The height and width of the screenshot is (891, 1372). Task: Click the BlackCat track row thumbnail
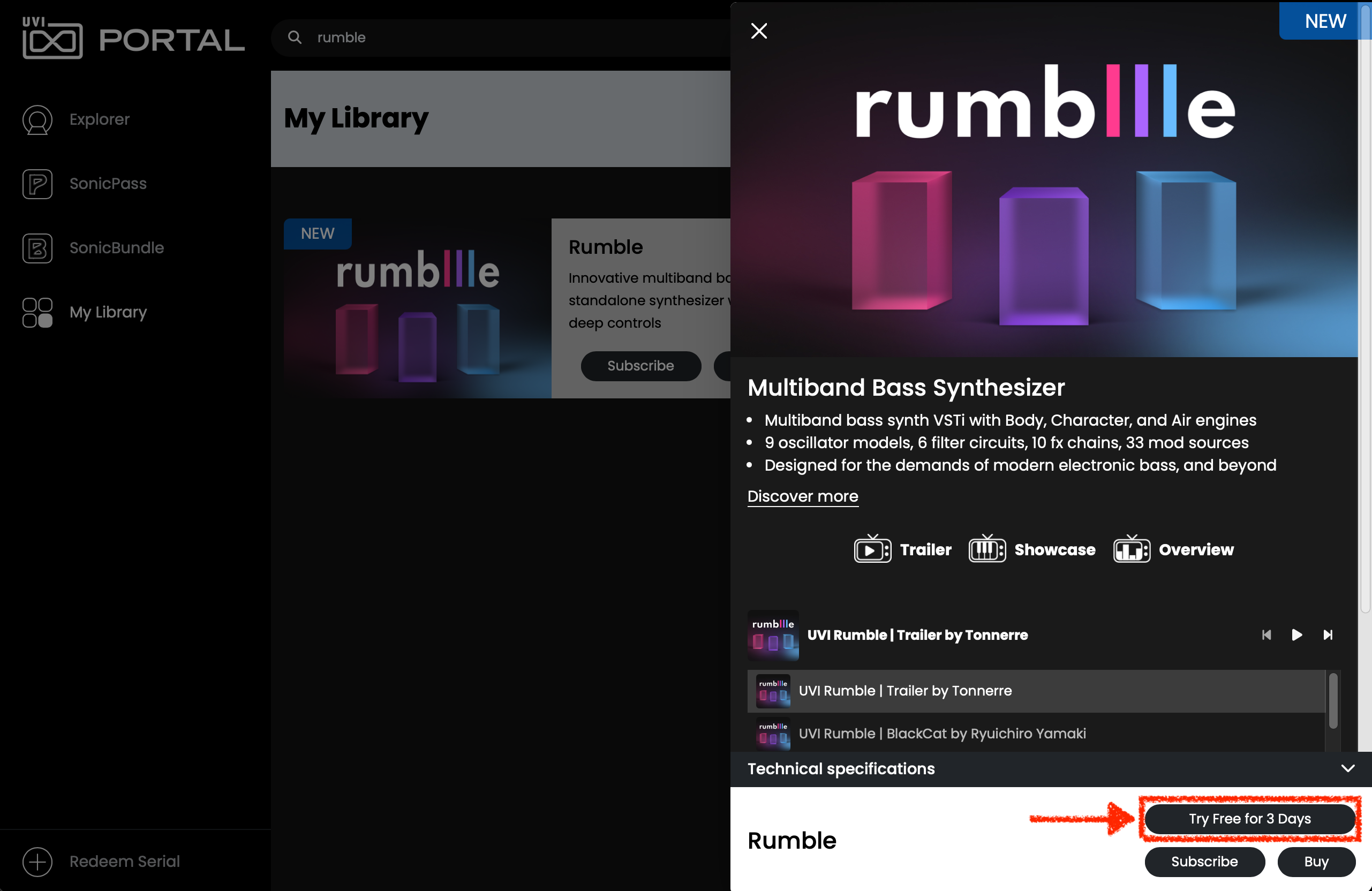tap(773, 733)
